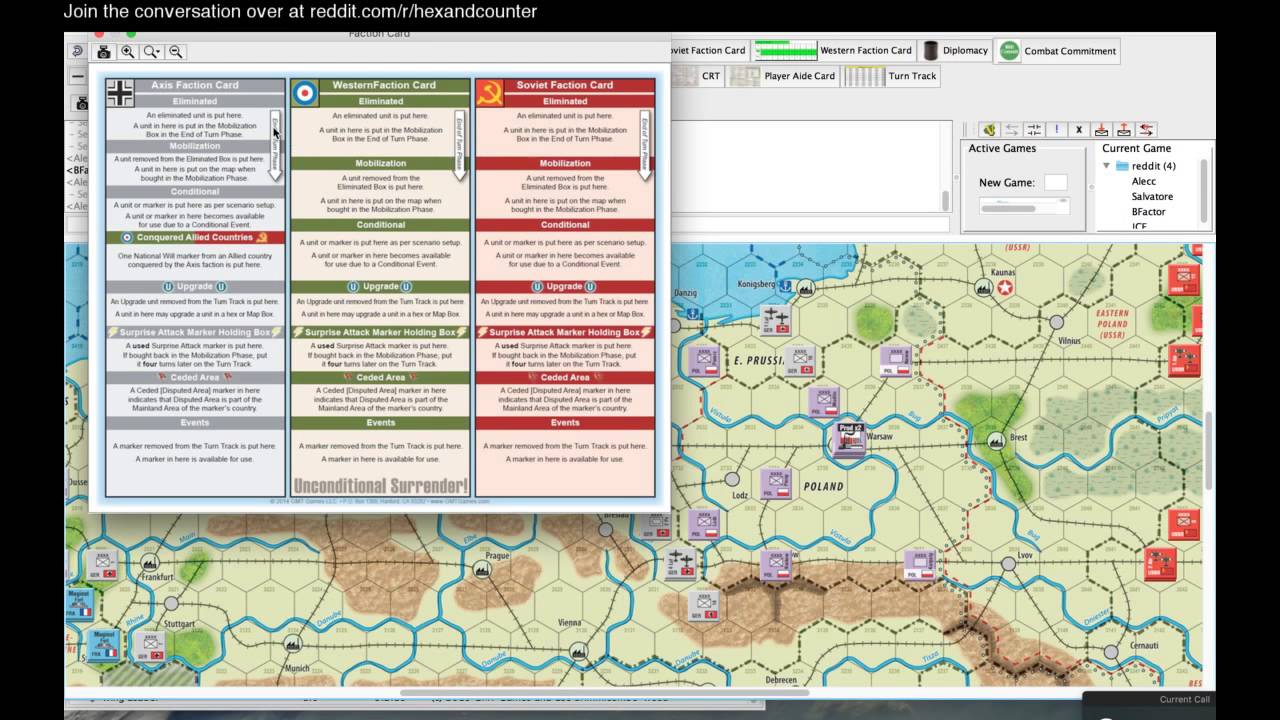Image resolution: width=1280 pixels, height=720 pixels.
Task: Click the Brest city marker on the map
Action: pos(996,440)
